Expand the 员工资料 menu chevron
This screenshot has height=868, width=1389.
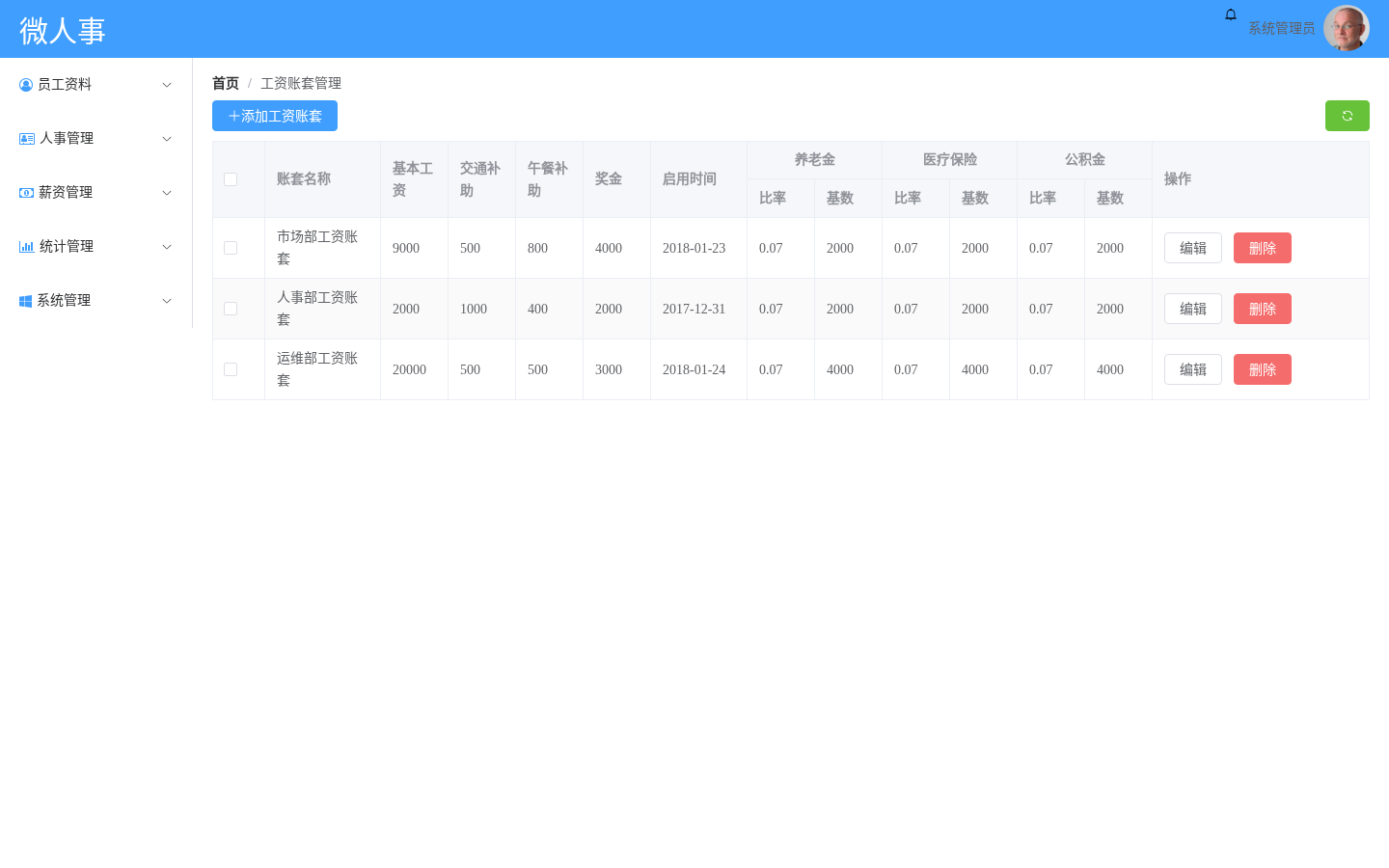tap(167, 85)
